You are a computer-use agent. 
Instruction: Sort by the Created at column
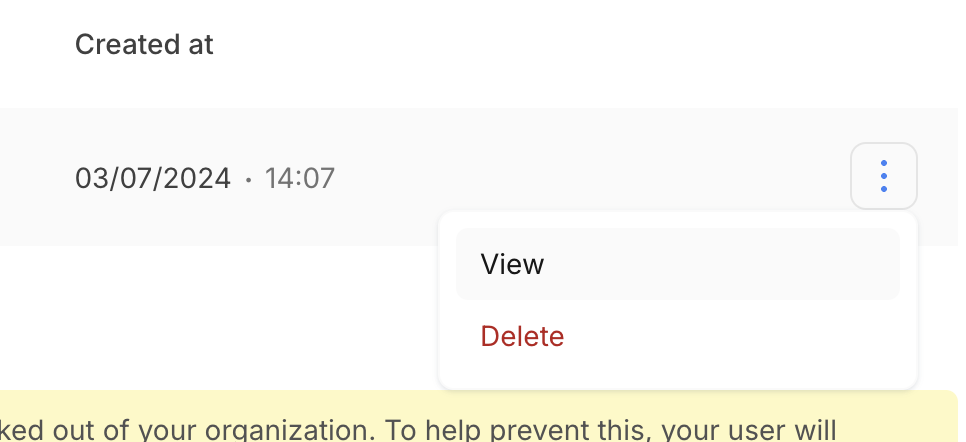pyautogui.click(x=144, y=45)
